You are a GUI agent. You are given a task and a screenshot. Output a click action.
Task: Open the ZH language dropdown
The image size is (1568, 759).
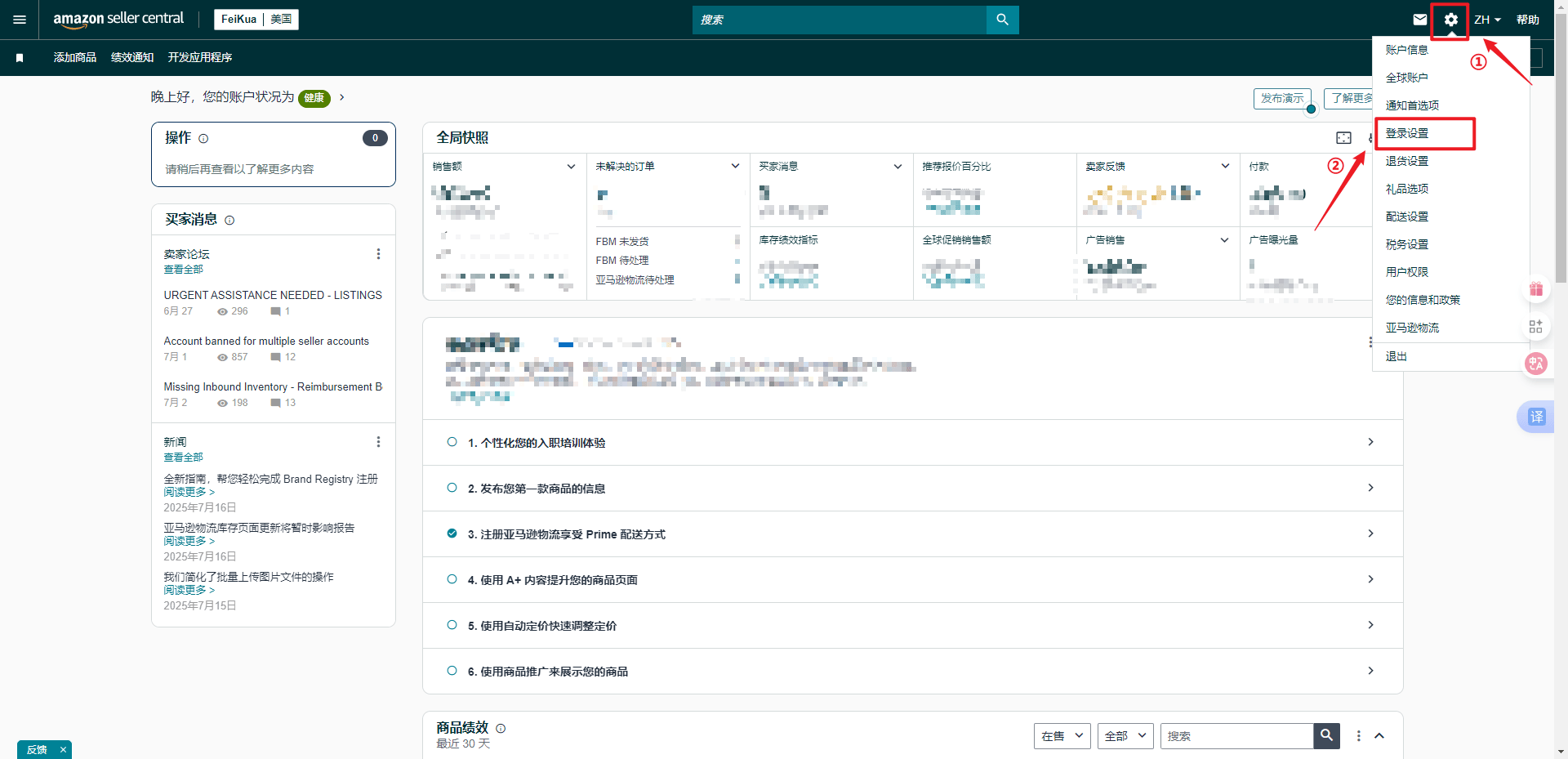tap(1487, 20)
